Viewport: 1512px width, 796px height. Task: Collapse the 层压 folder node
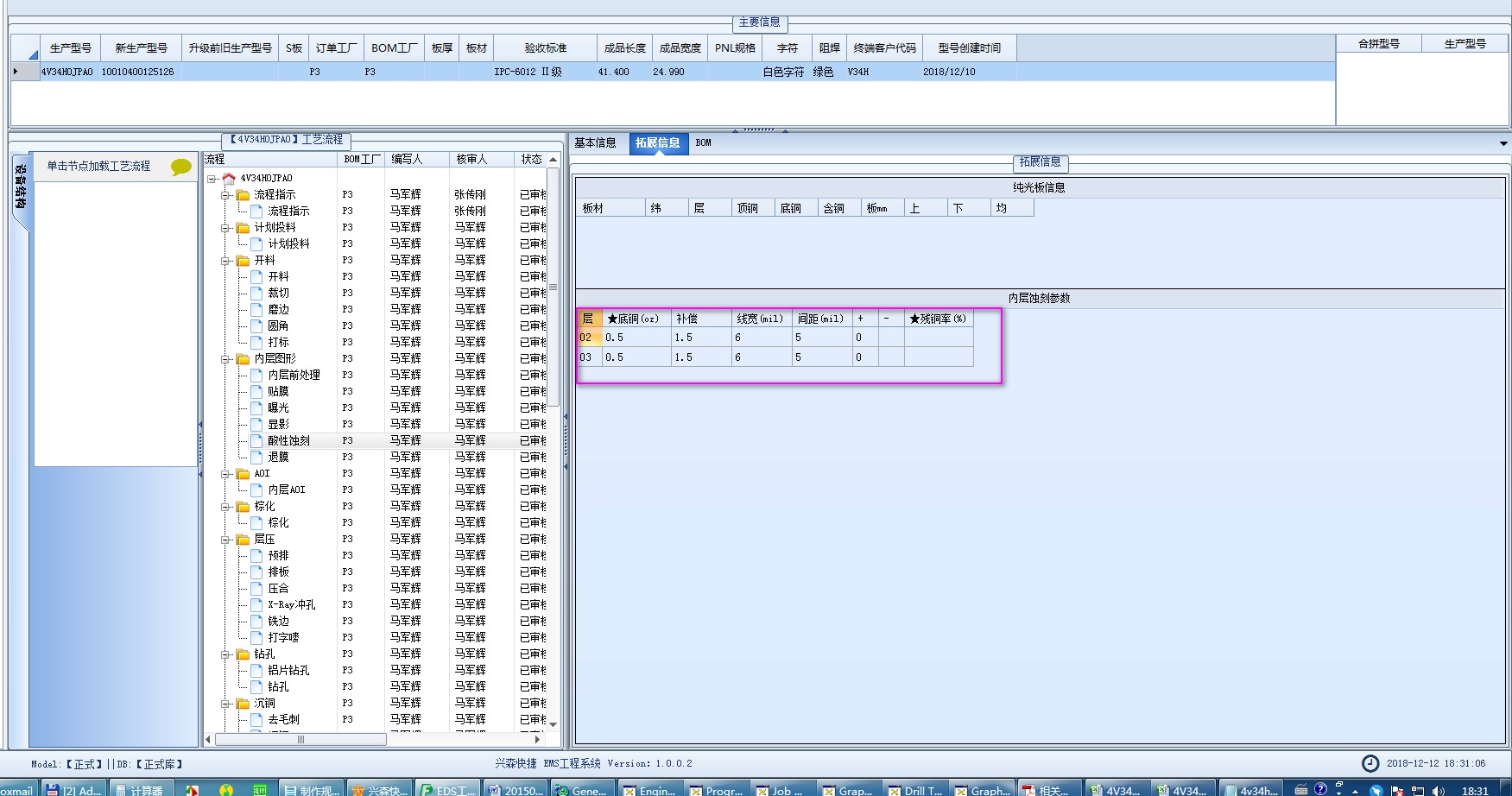tap(225, 540)
